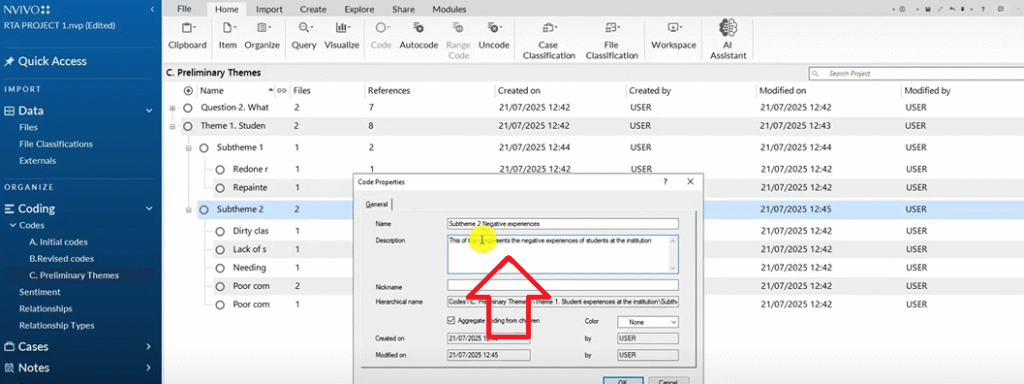Open the Workspace ribbon menu
The width and height of the screenshot is (1024, 384).
pyautogui.click(x=673, y=36)
